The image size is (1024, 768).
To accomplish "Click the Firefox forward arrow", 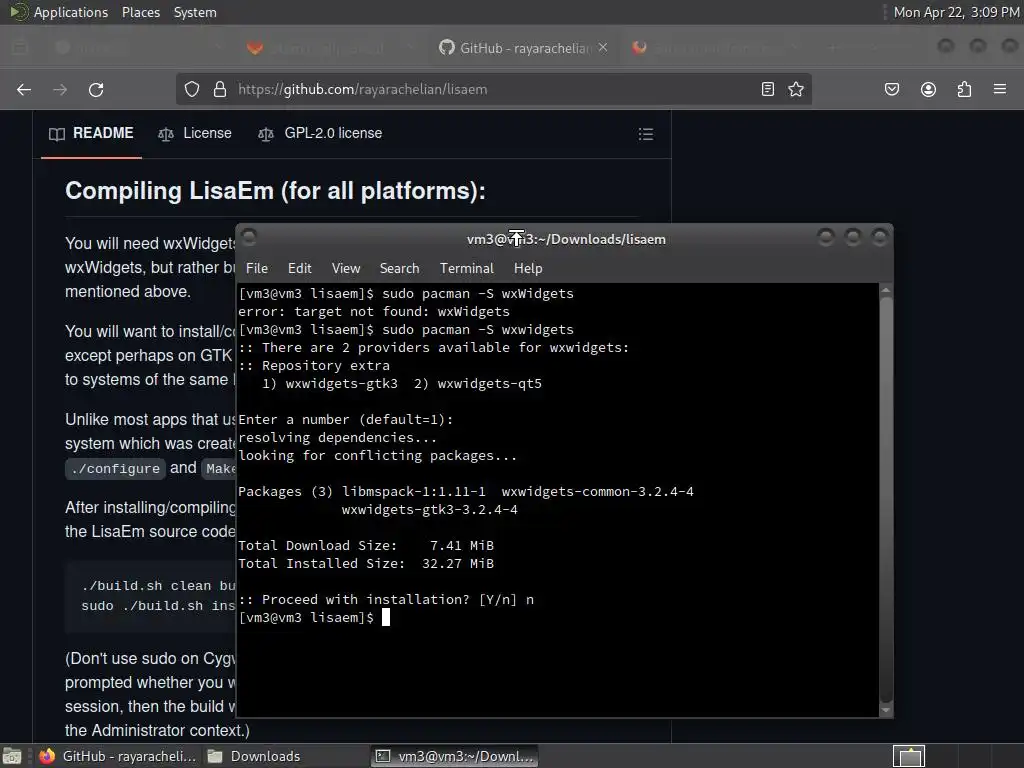I will pos(60,89).
